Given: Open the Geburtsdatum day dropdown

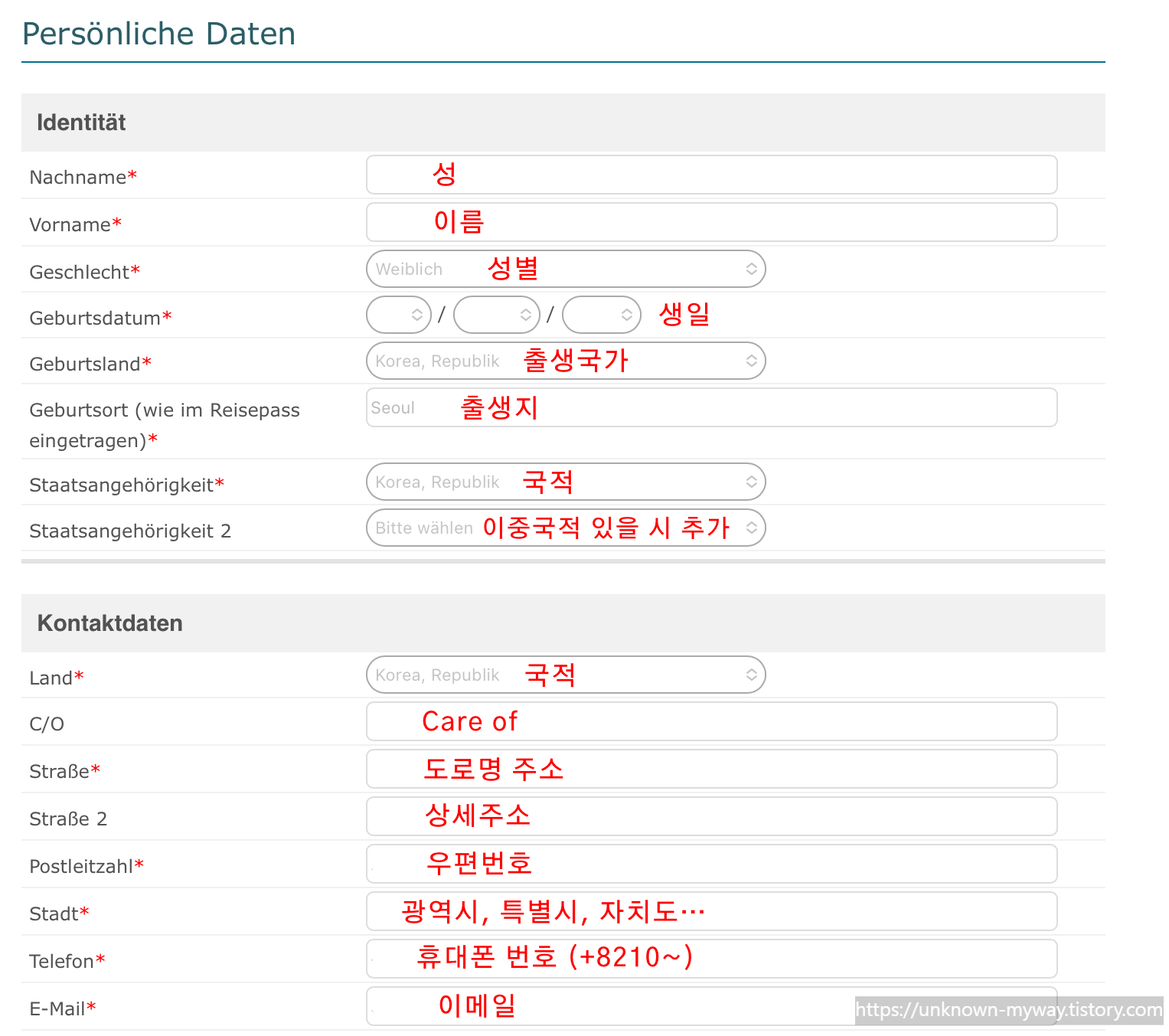Looking at the screenshot, I should coord(399,315).
